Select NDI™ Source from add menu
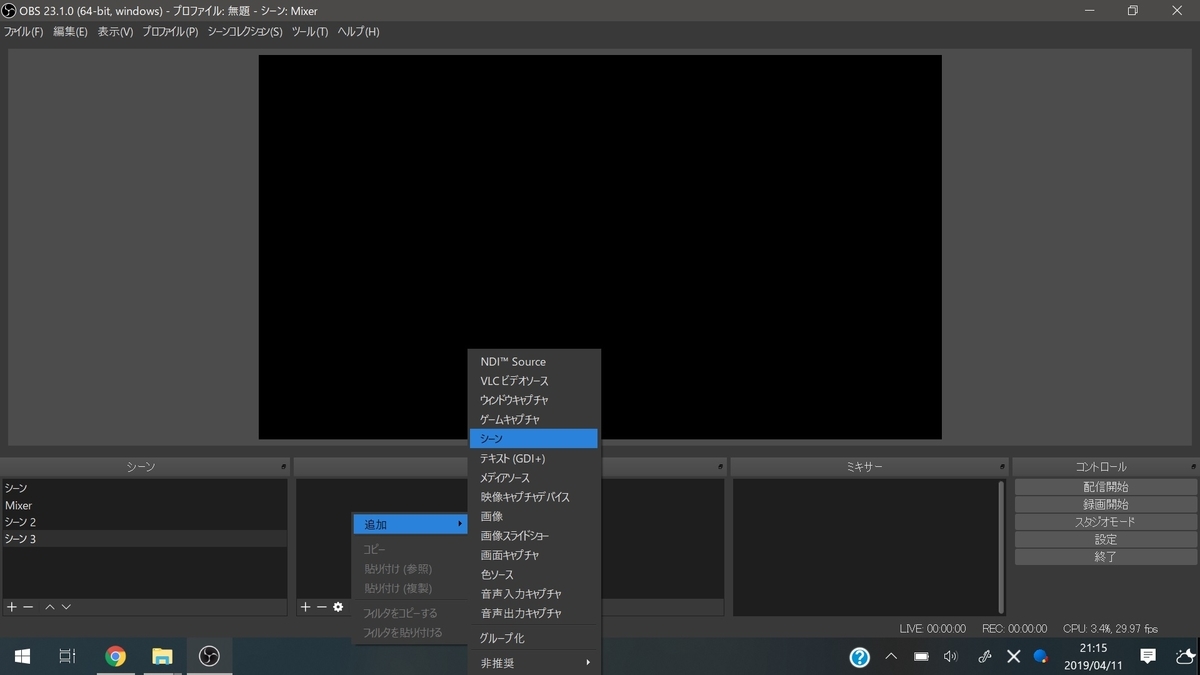The image size is (1200, 675). tap(534, 362)
